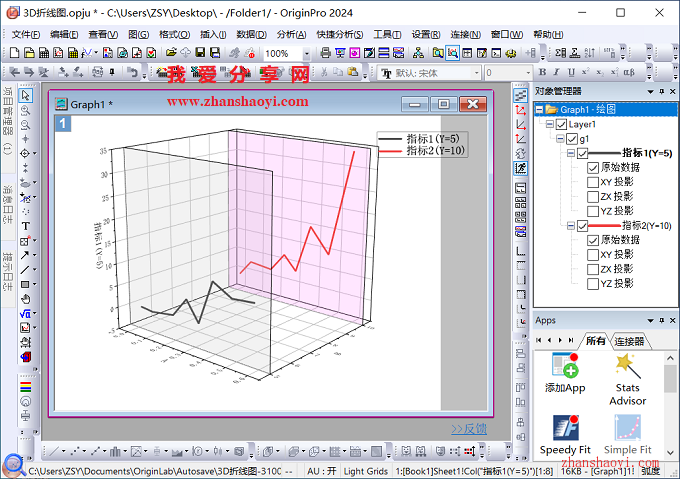Collapse the 指标2(Y=10) tree node
Viewport: 680px width, 479px height.
[571, 226]
